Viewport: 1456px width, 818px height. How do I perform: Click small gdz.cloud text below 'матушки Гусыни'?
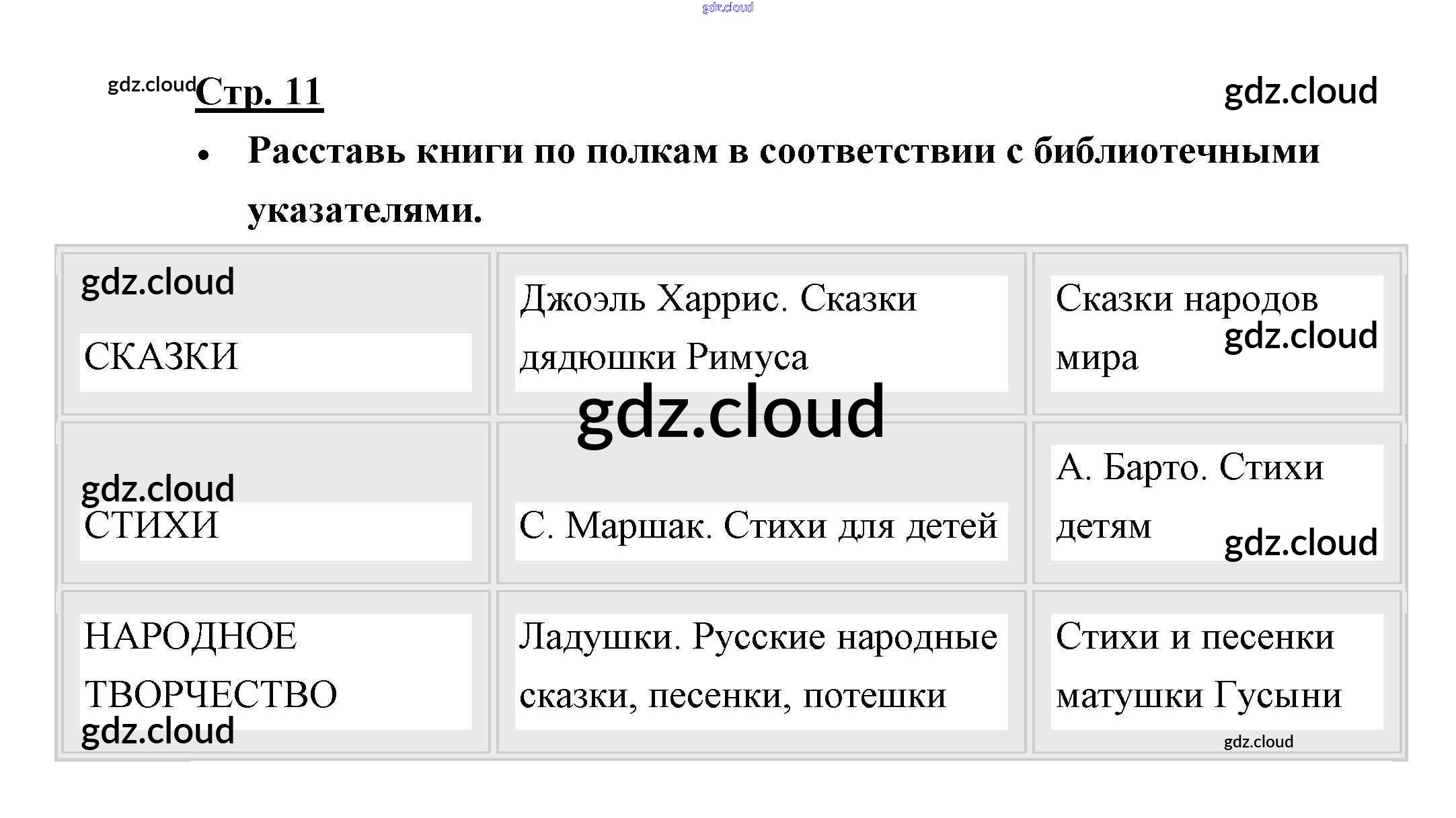coord(1258,741)
